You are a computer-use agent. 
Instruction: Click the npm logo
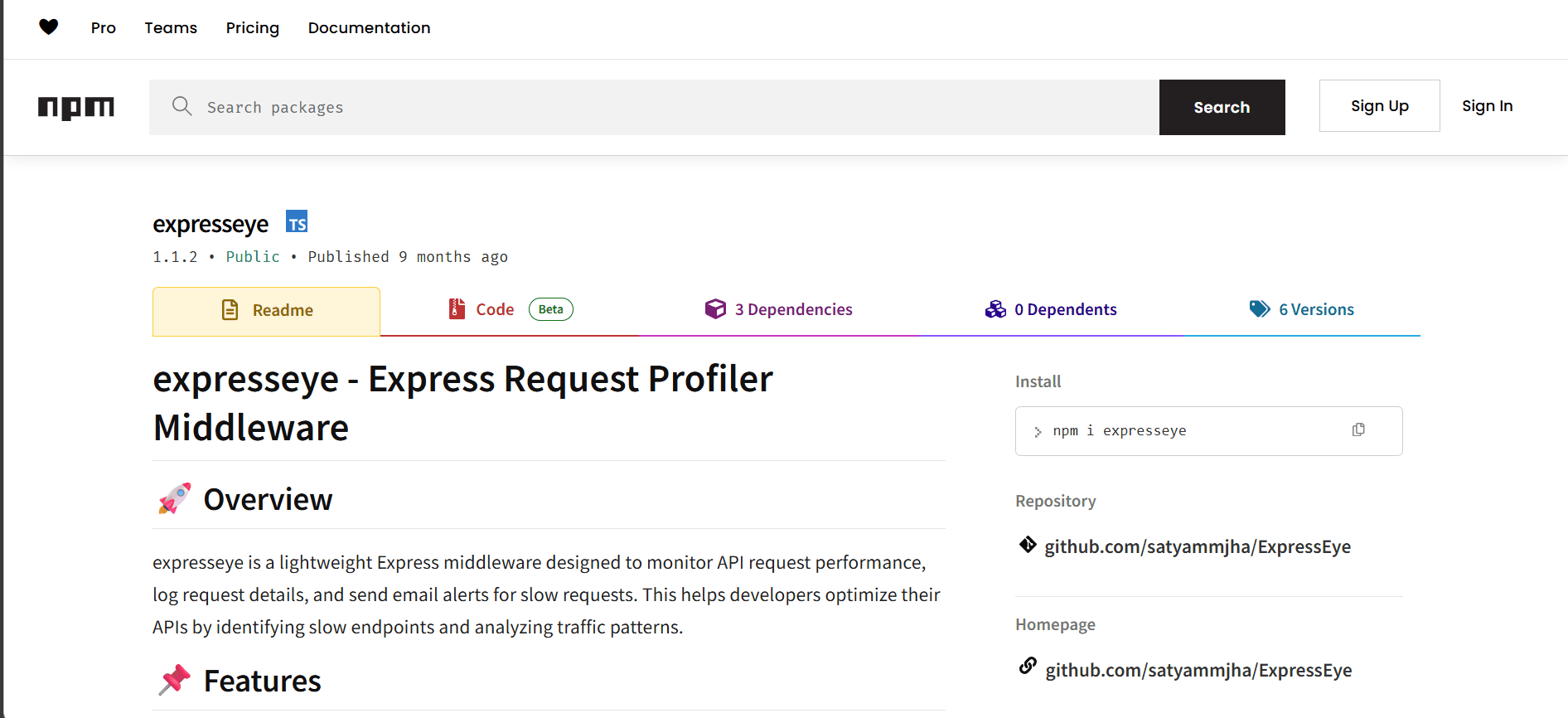click(76, 107)
